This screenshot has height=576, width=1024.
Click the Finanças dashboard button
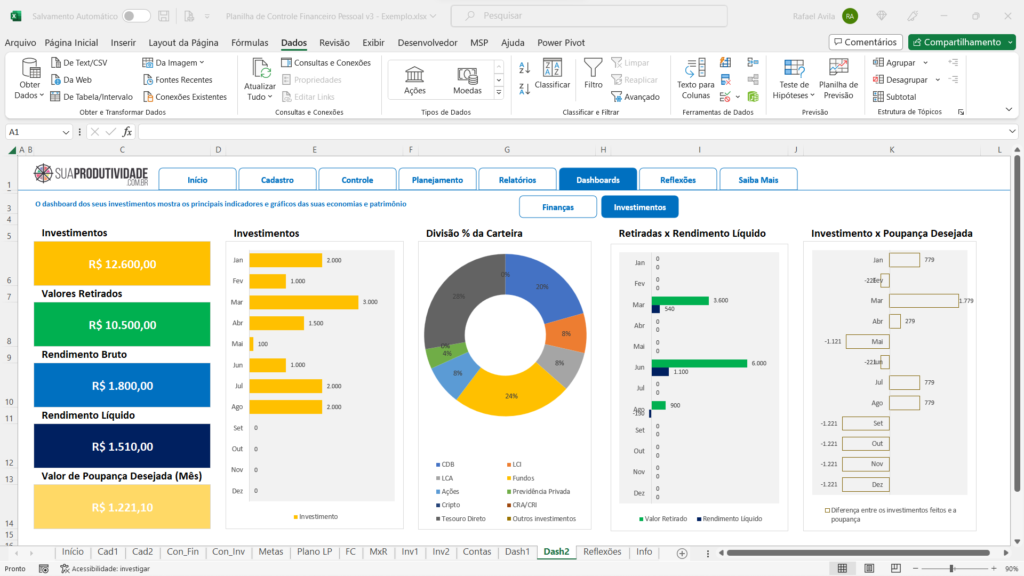click(557, 207)
